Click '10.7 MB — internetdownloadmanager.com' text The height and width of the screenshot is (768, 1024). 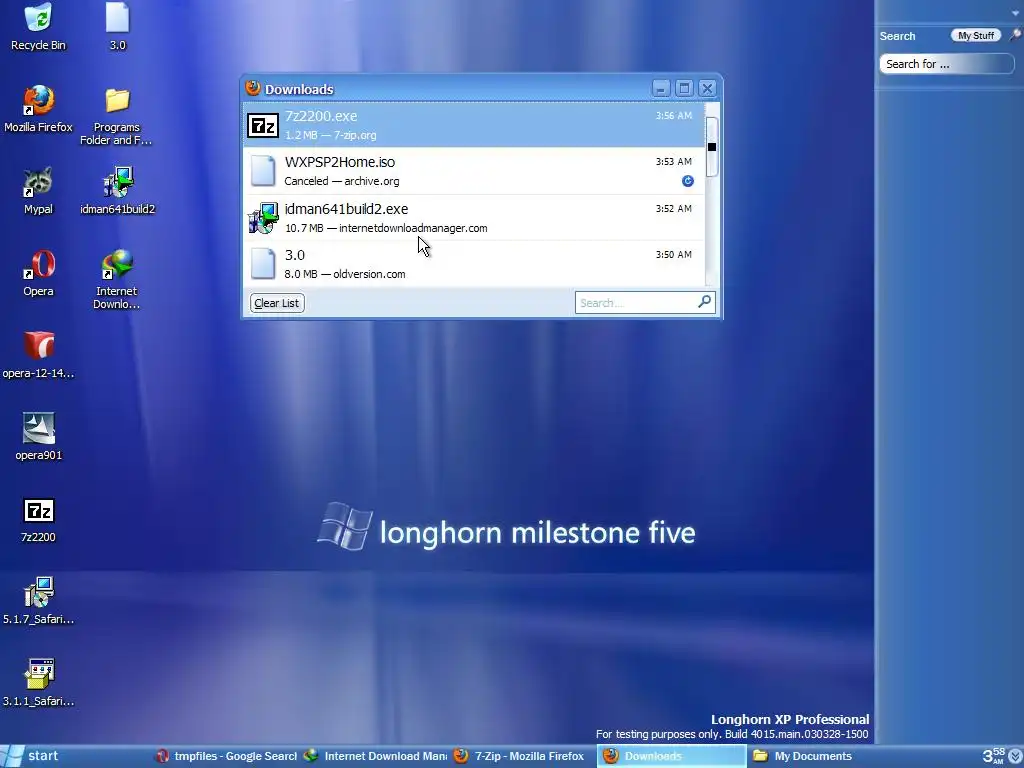pos(386,228)
